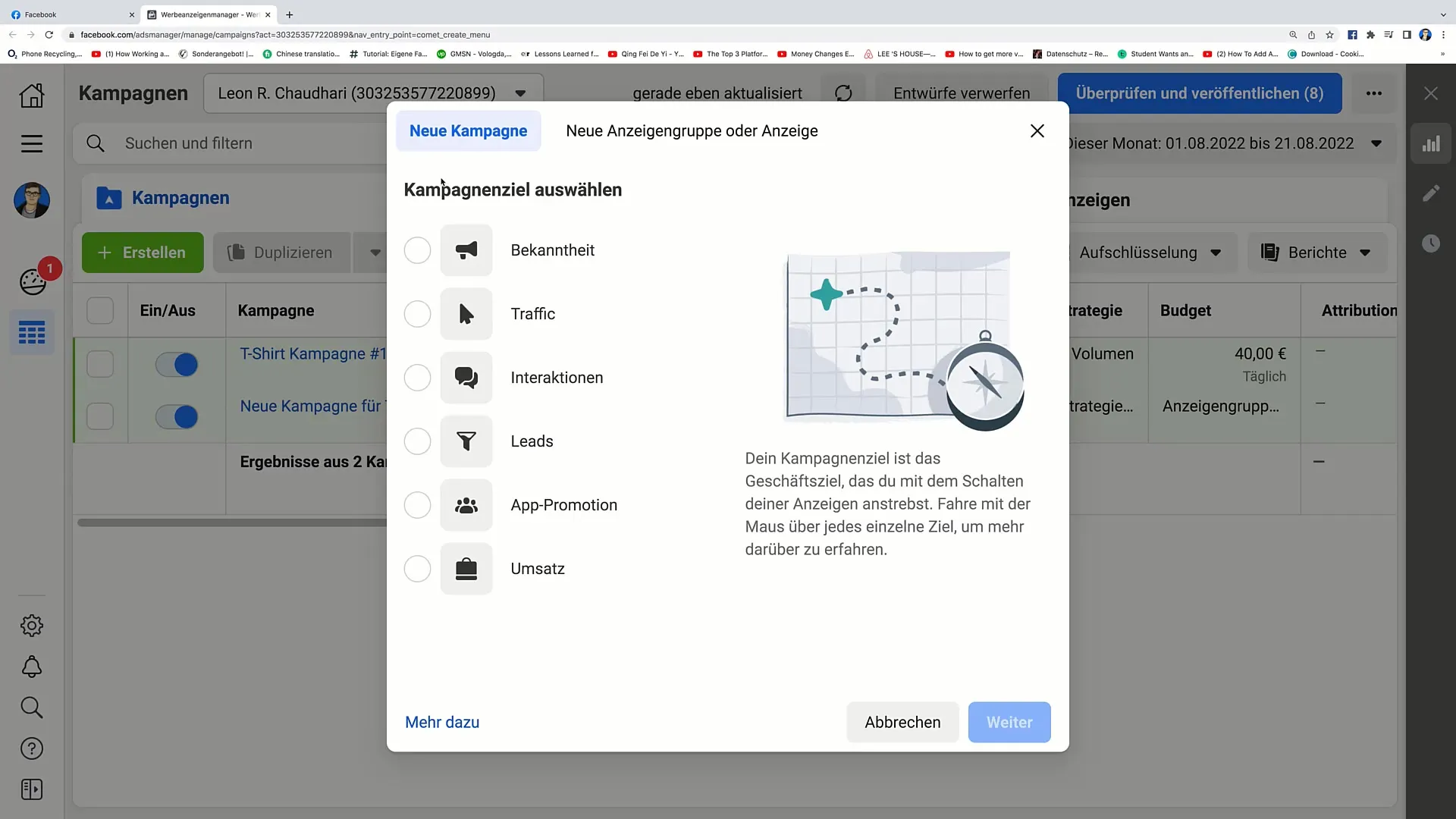Open the Neue Kampagne für link
This screenshot has width=1456, height=819.
312,406
